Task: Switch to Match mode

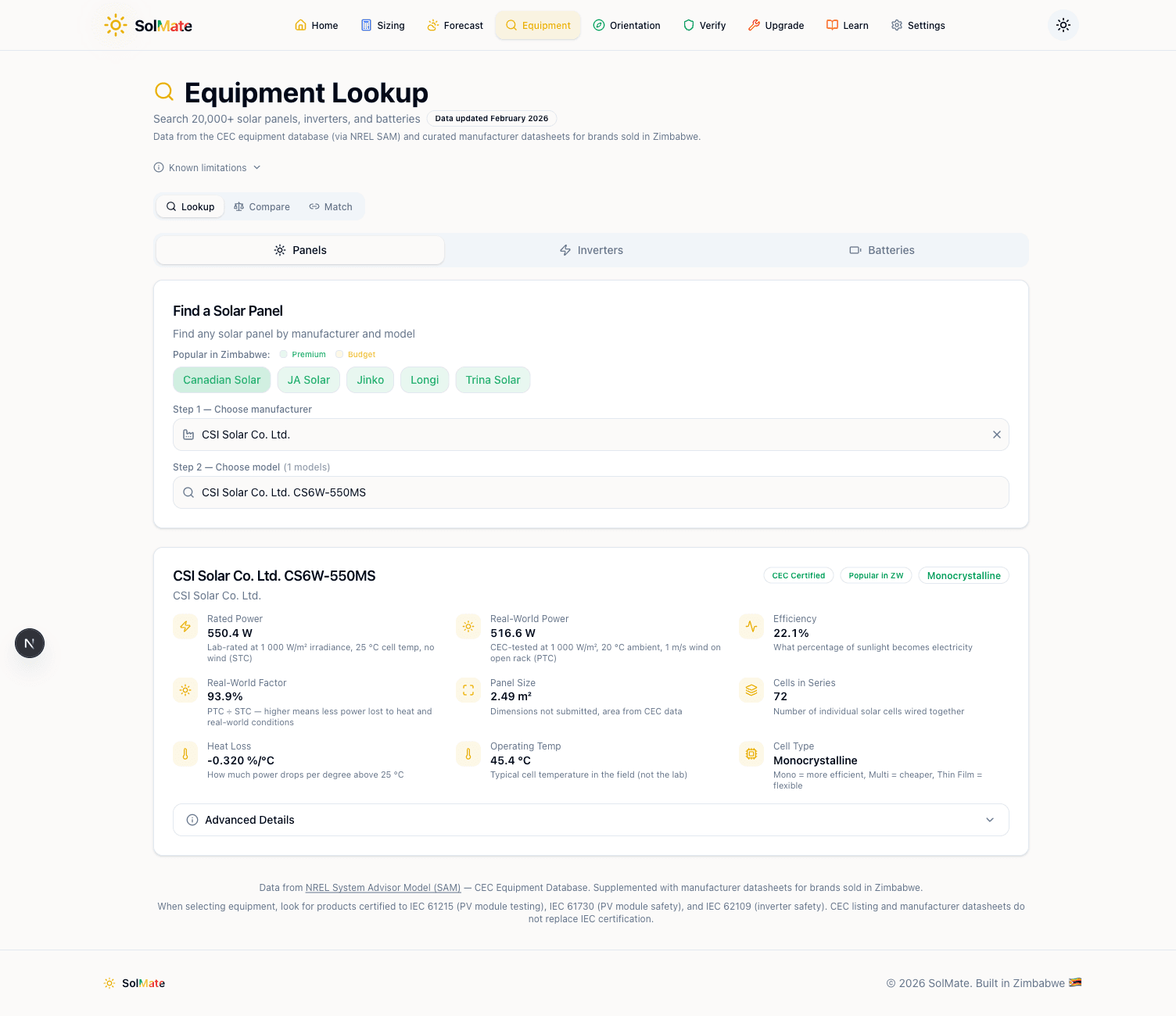Action: (331, 207)
